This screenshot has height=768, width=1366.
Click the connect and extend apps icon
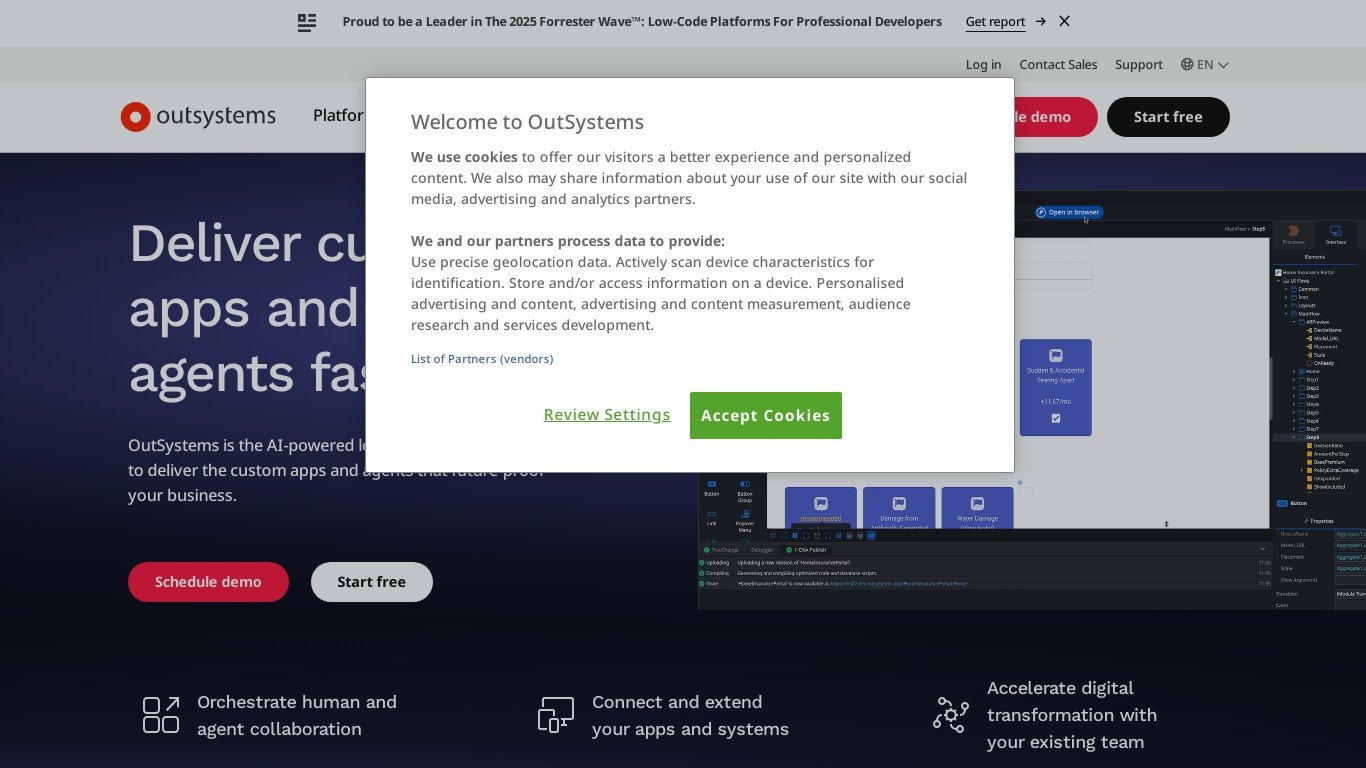pyautogui.click(x=556, y=715)
